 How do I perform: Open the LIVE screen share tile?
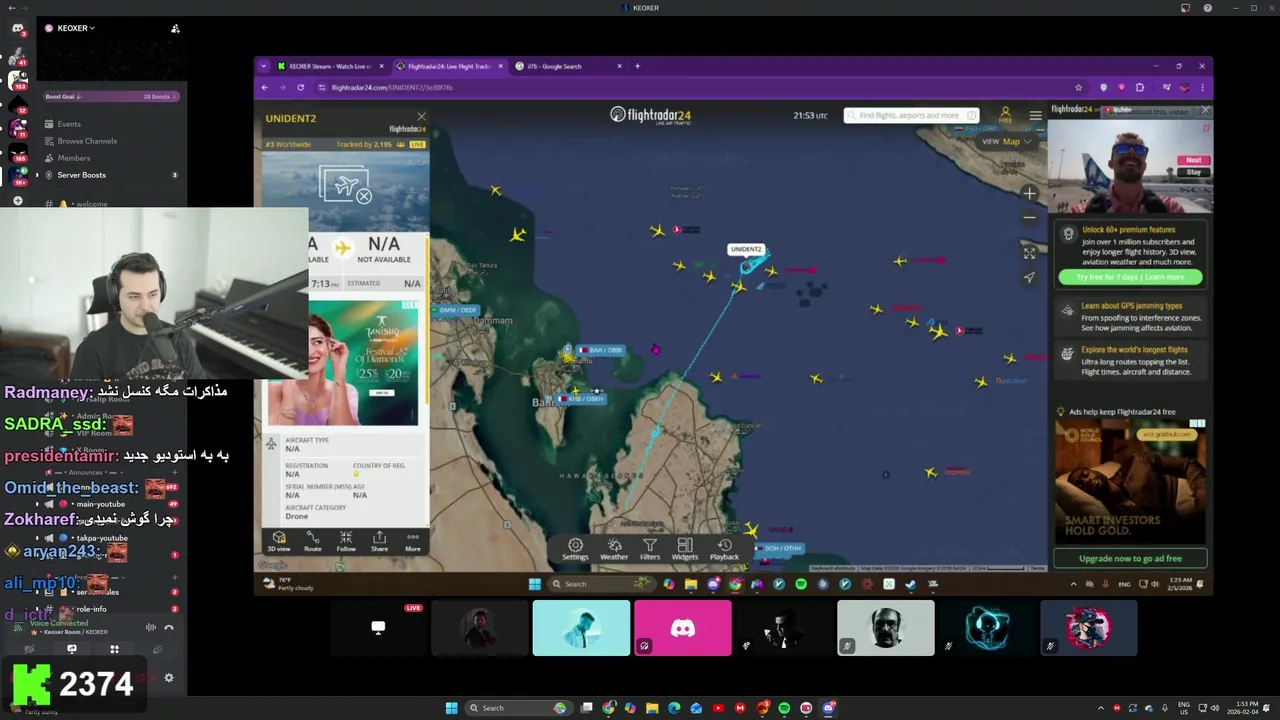click(378, 628)
